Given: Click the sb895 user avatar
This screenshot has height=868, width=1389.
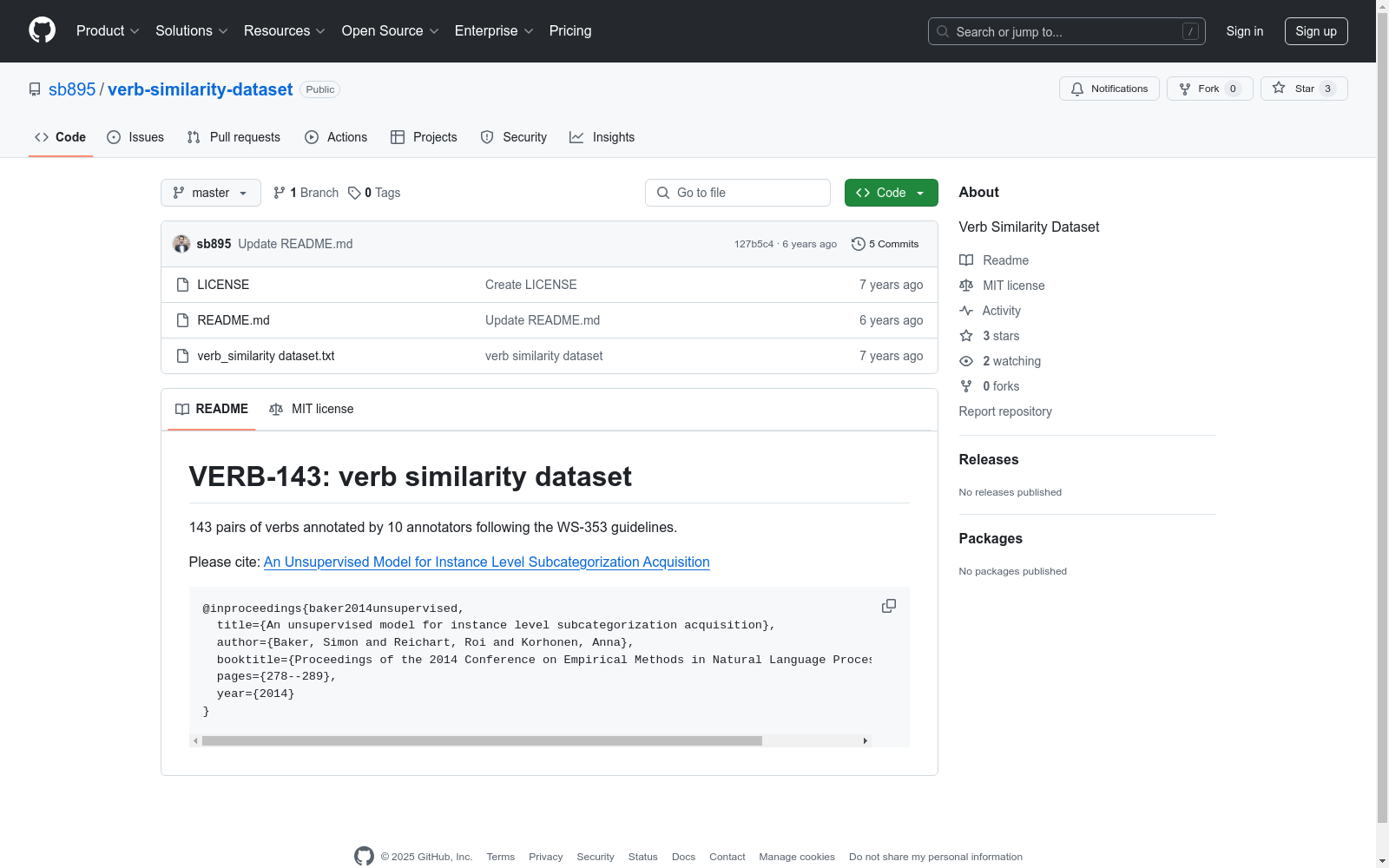Looking at the screenshot, I should point(181,244).
